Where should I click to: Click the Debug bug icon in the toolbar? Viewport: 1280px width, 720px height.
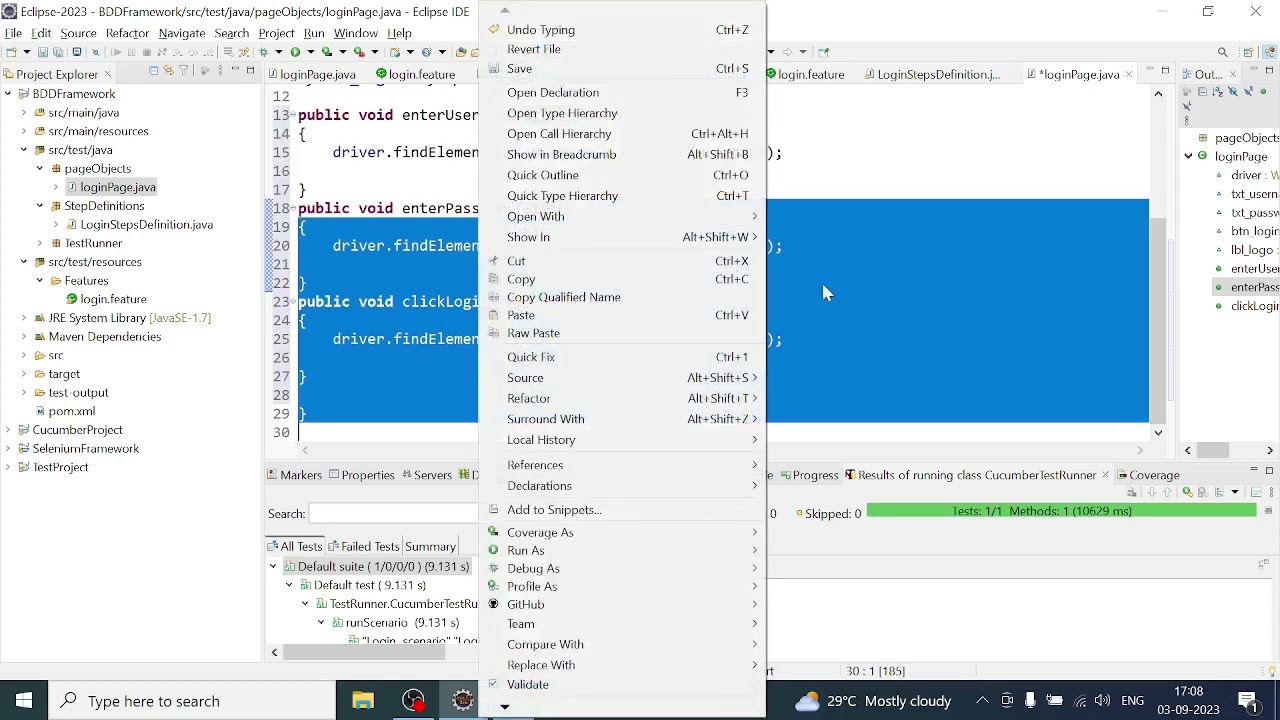pos(265,52)
